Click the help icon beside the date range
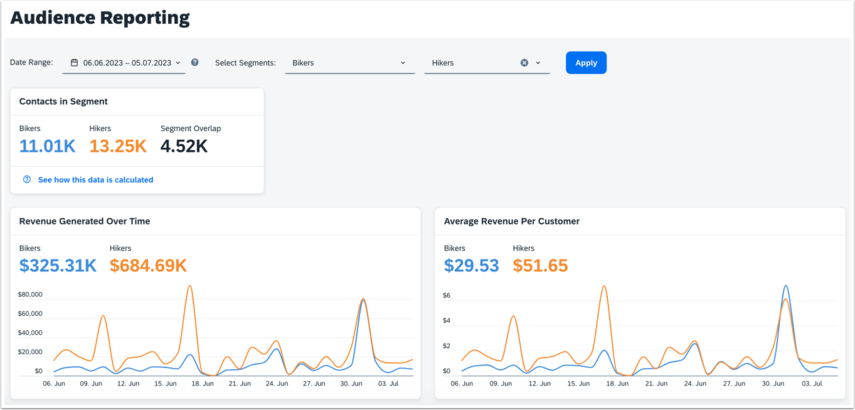Viewport: 855px width, 410px height. [x=195, y=62]
